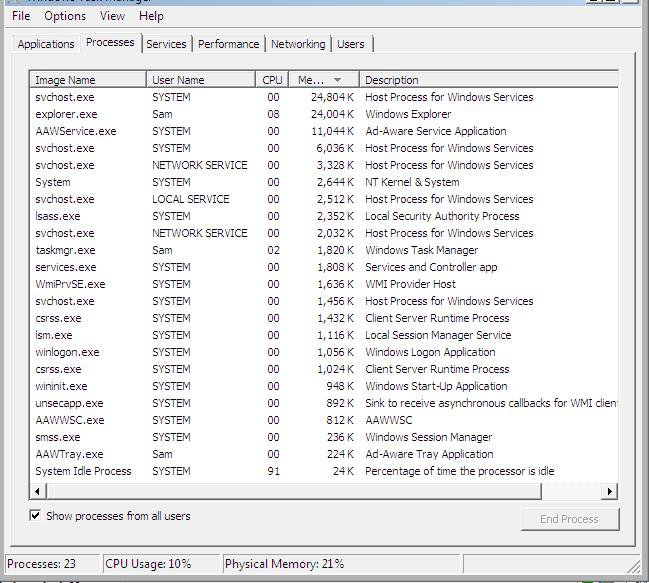Click the horizontal scrollbar left arrow
The height and width of the screenshot is (583, 649).
[38, 491]
